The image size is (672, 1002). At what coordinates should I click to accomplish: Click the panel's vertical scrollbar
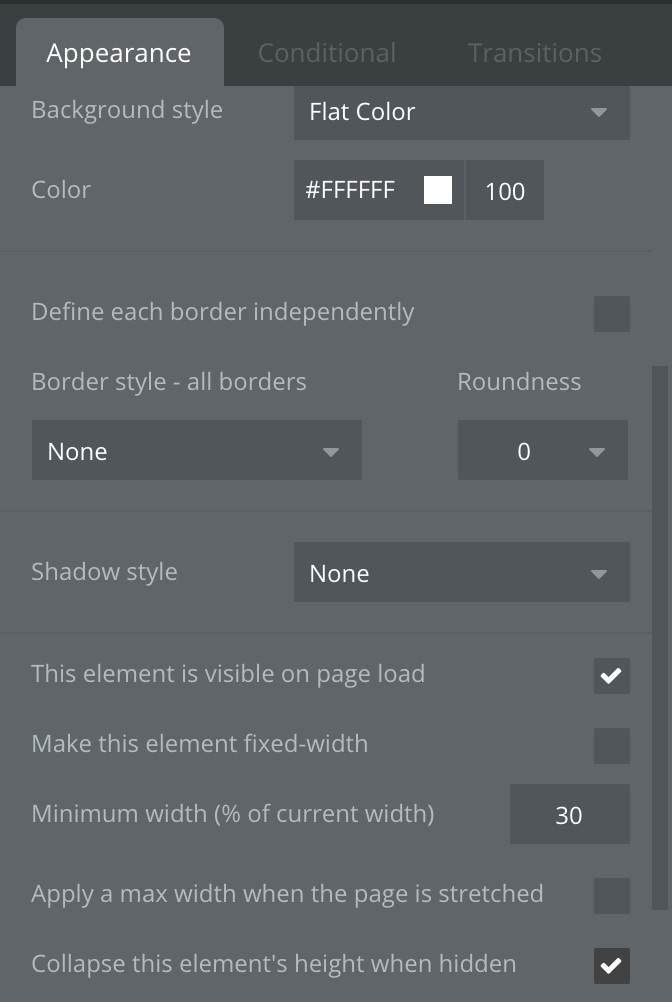click(659, 640)
